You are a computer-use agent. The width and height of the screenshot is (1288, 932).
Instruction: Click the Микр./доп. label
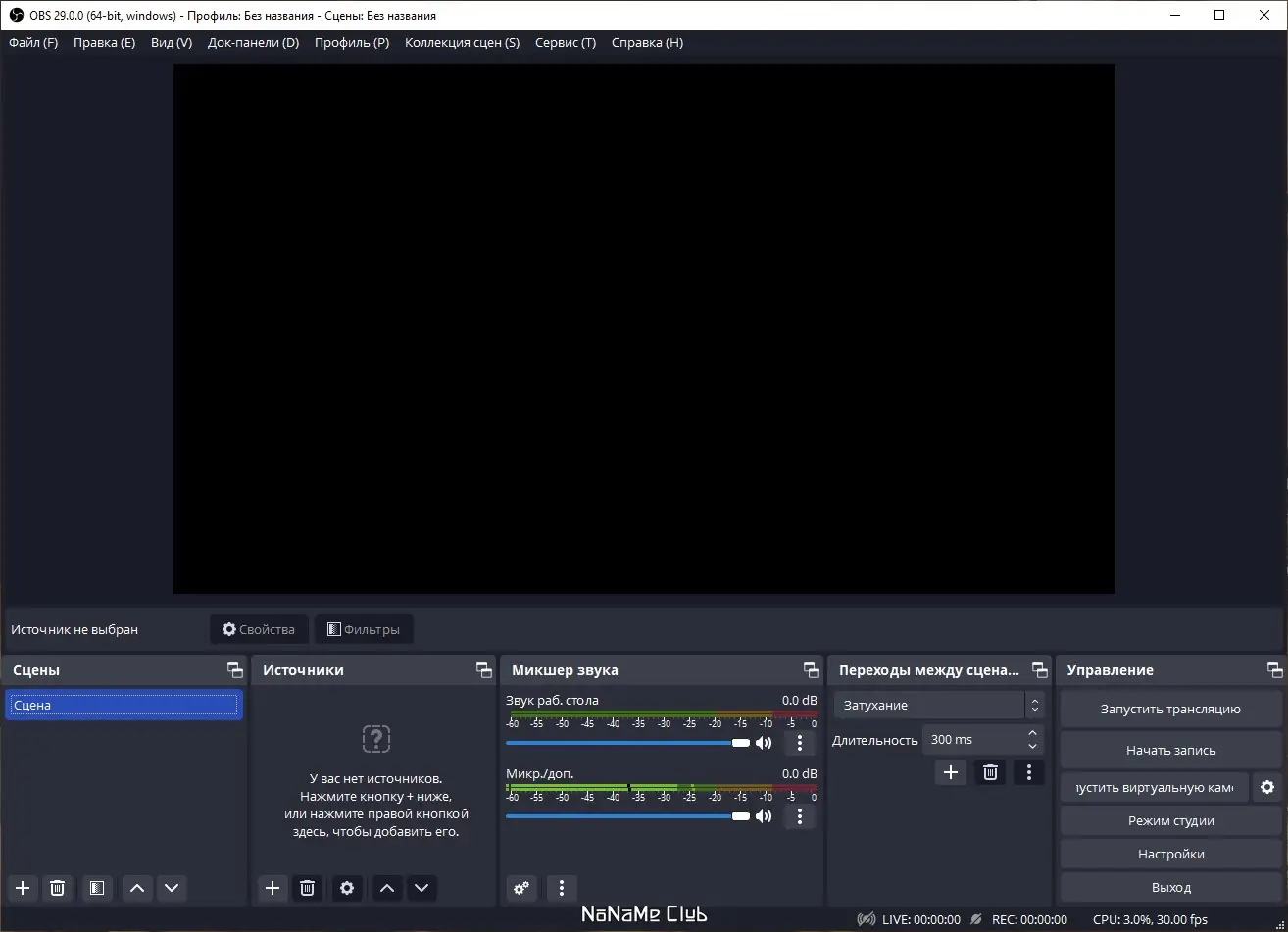(540, 773)
